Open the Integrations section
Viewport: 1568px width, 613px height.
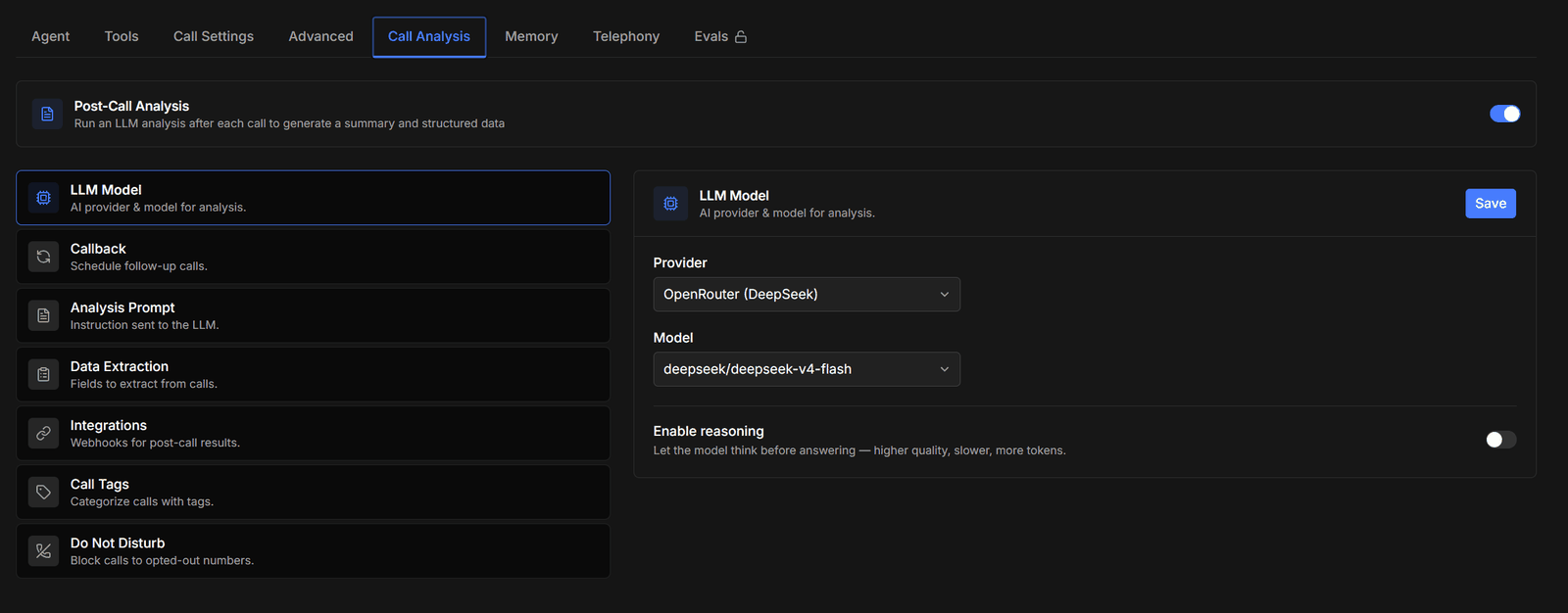(313, 433)
